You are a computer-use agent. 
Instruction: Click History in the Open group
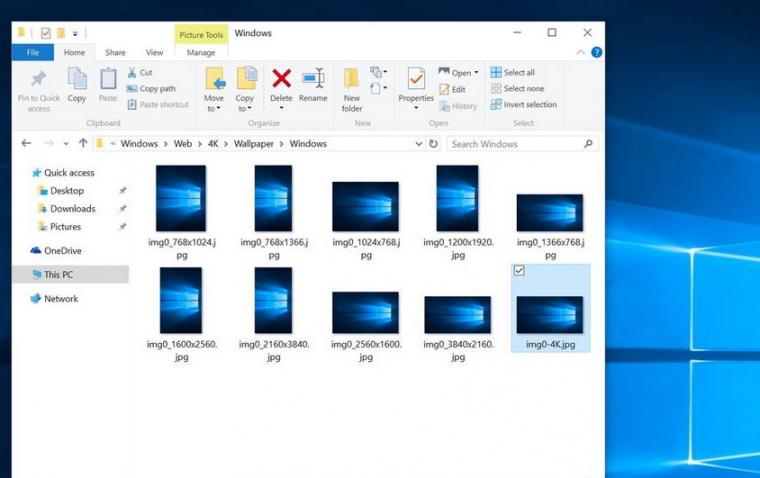tap(458, 106)
